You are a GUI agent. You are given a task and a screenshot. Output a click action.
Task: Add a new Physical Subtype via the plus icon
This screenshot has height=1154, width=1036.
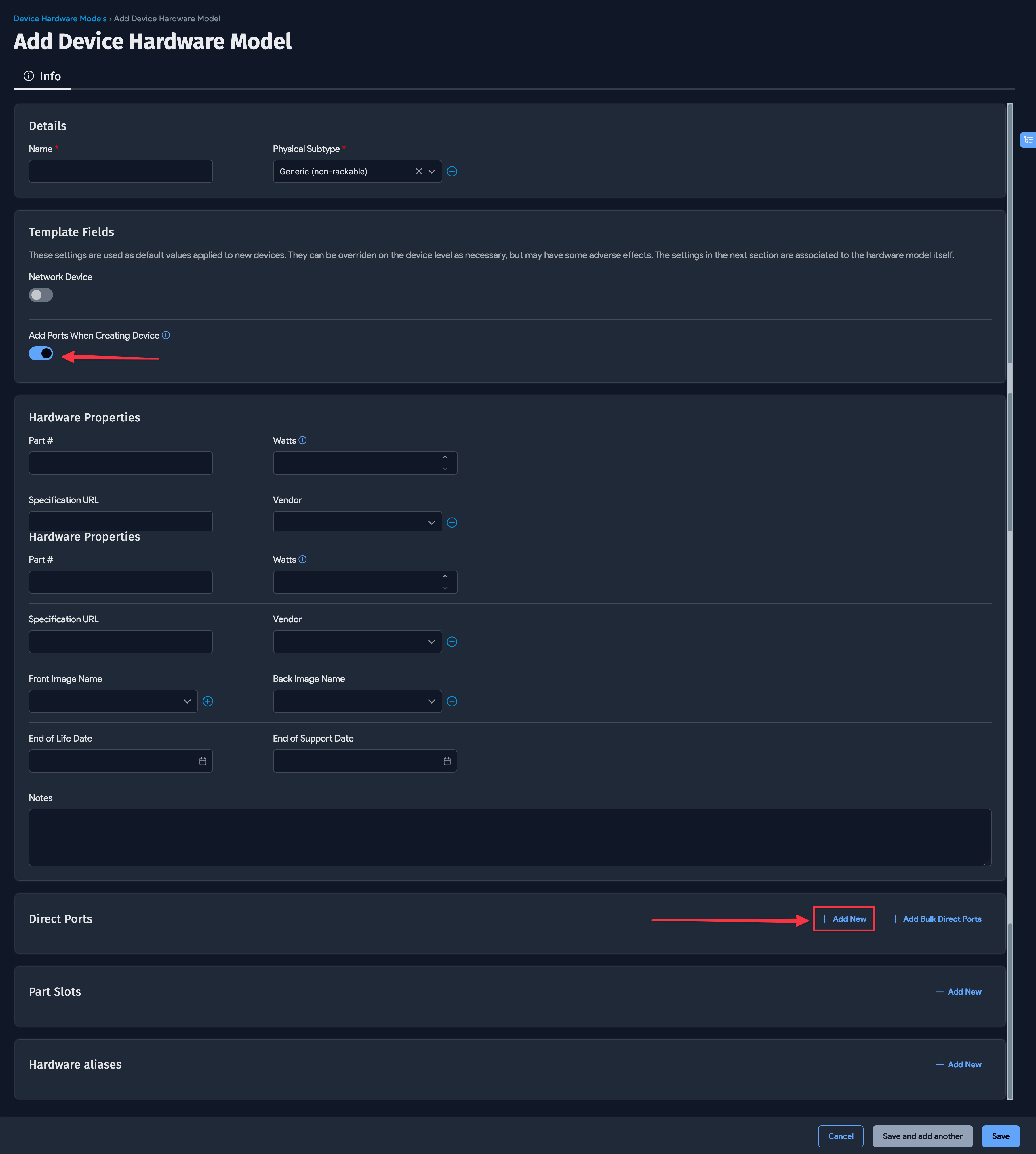452,171
